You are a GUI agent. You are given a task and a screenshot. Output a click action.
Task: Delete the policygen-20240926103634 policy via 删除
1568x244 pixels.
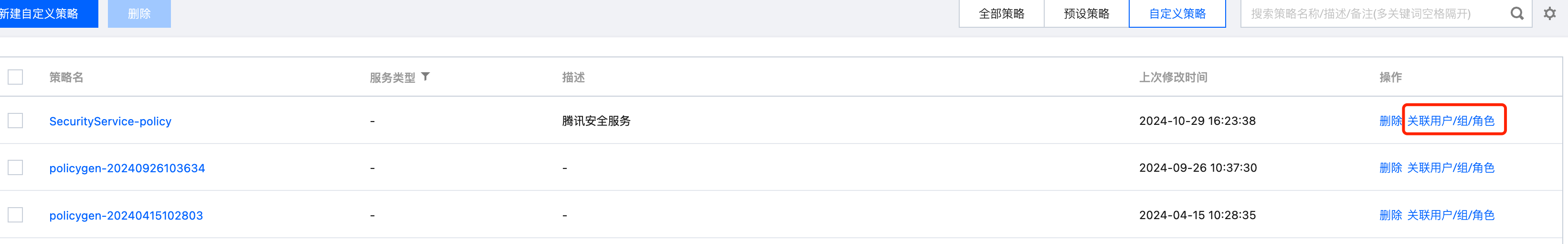[x=1390, y=168]
